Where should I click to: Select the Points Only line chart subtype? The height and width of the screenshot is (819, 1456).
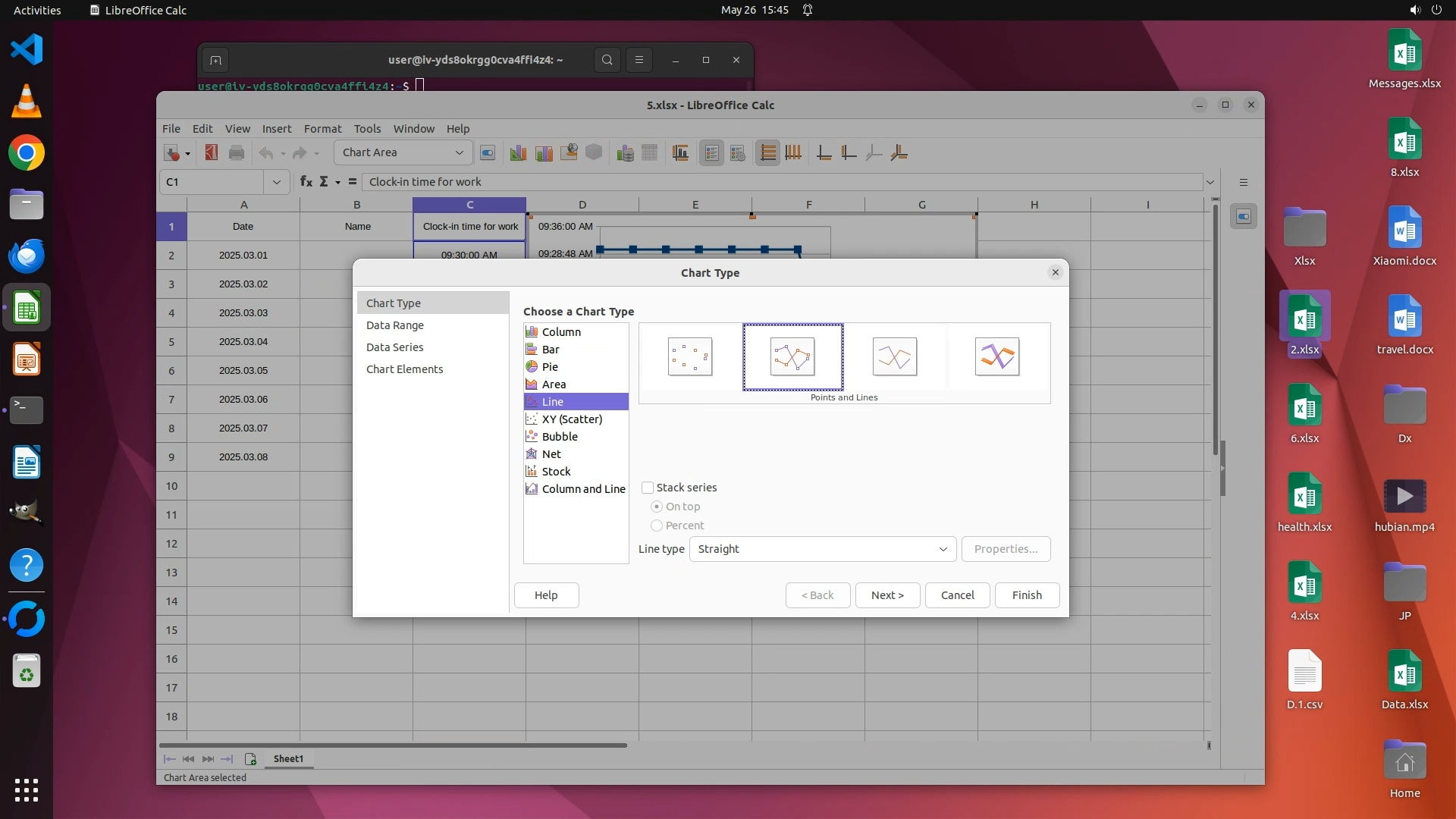pyautogui.click(x=689, y=356)
